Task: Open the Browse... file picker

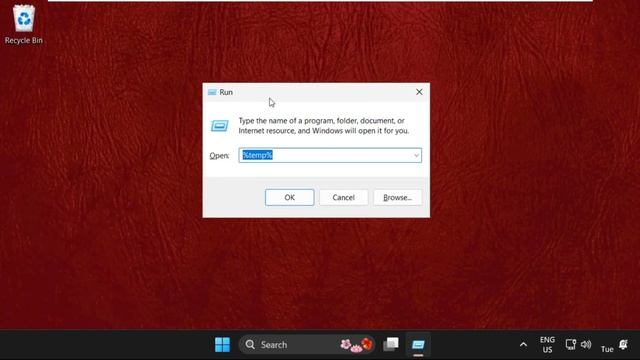Action: tap(398, 198)
